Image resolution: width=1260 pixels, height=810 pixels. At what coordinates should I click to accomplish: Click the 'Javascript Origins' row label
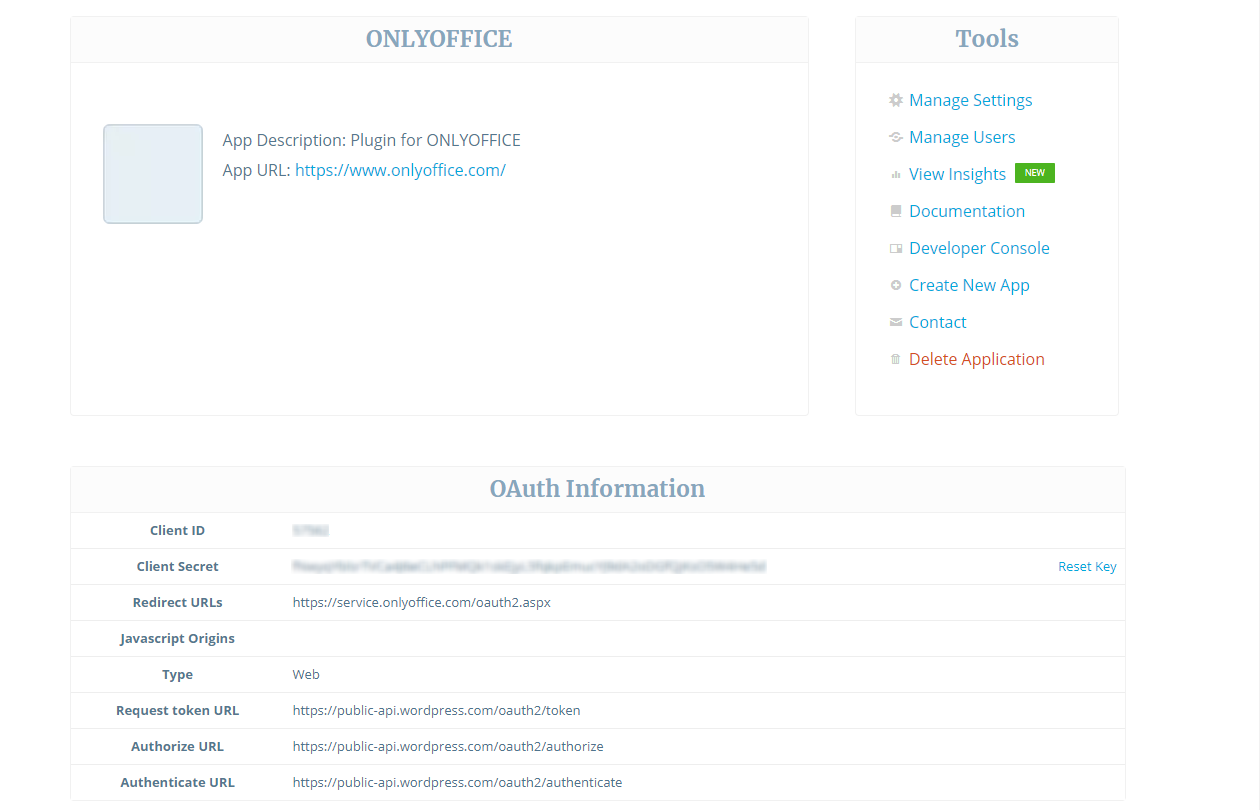(x=178, y=638)
